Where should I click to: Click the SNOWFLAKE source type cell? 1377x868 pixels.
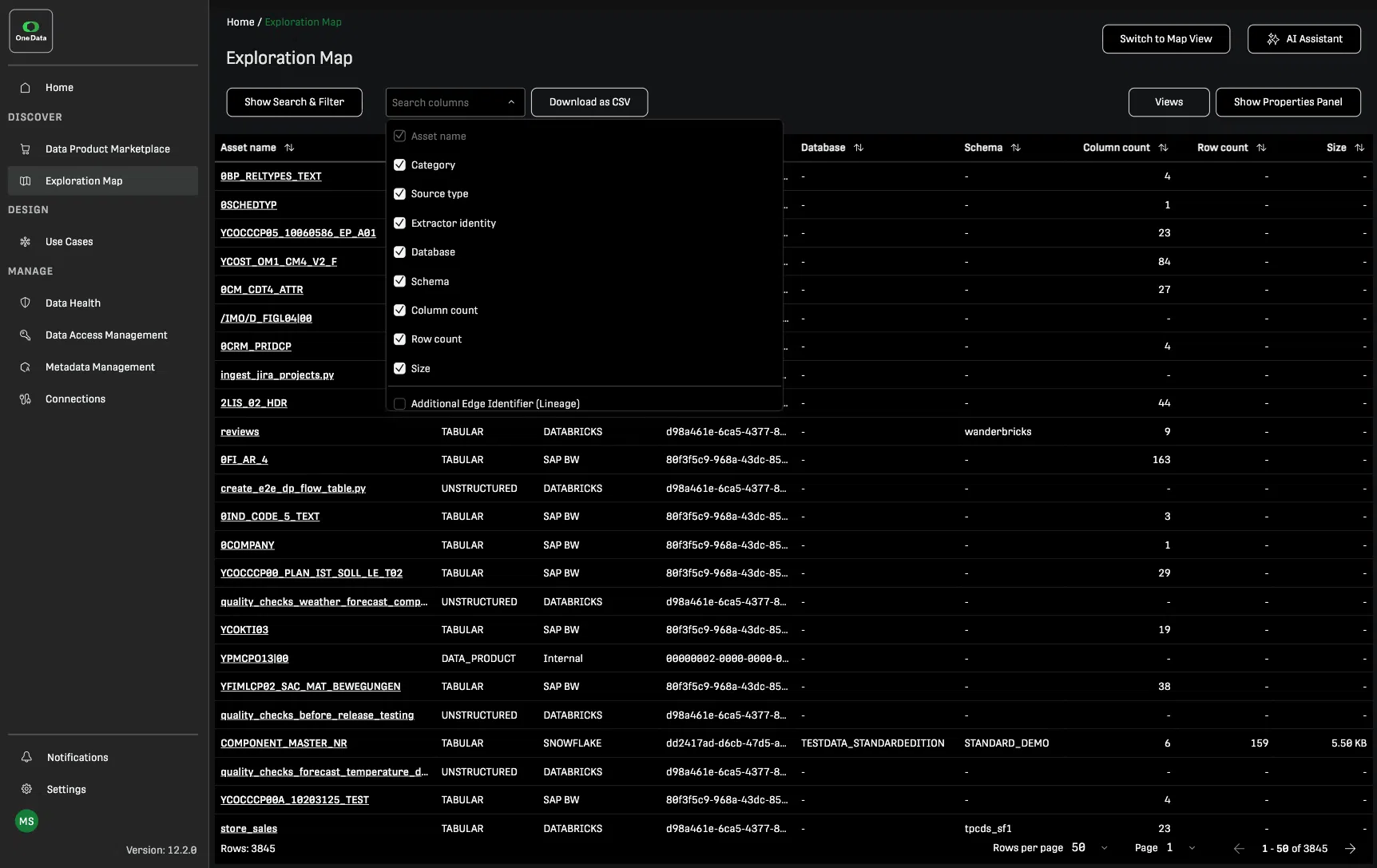click(x=572, y=743)
